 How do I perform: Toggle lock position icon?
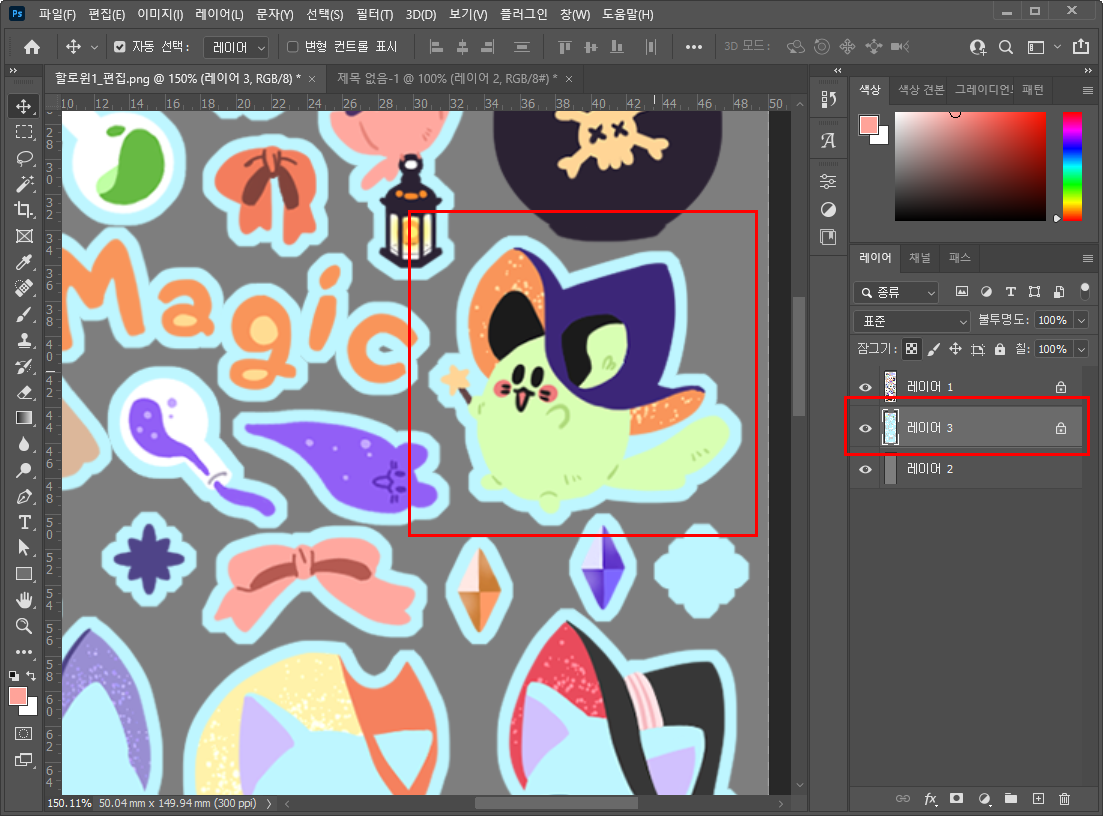pyautogui.click(x=955, y=349)
